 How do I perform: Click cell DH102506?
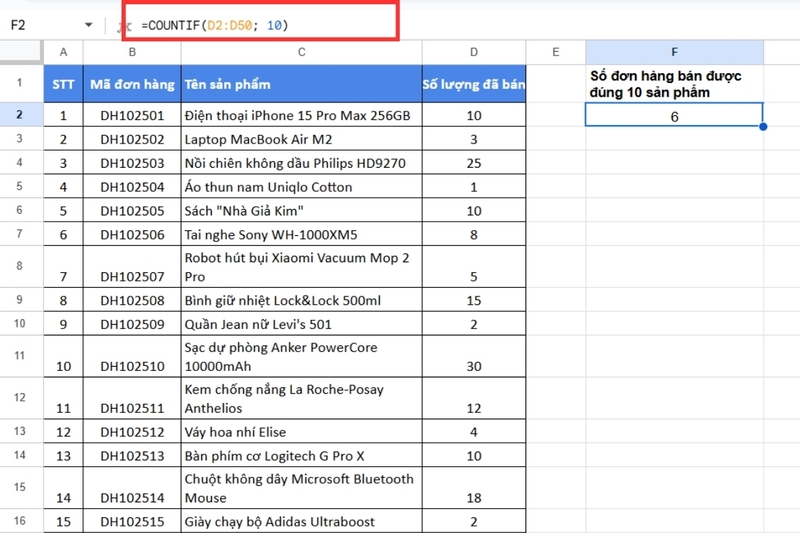click(x=132, y=234)
